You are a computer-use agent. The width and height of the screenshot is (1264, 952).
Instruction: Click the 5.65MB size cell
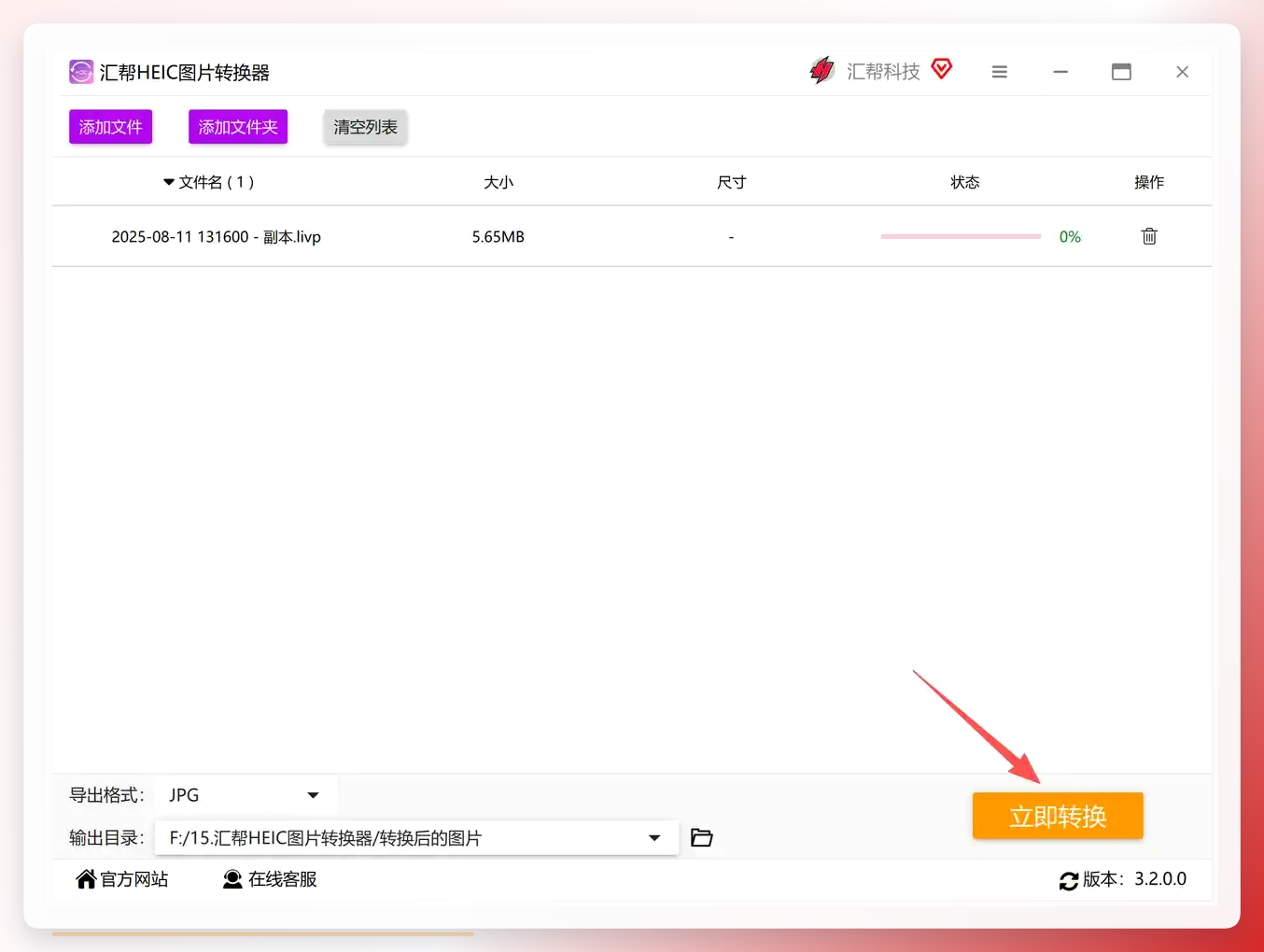[x=499, y=237]
